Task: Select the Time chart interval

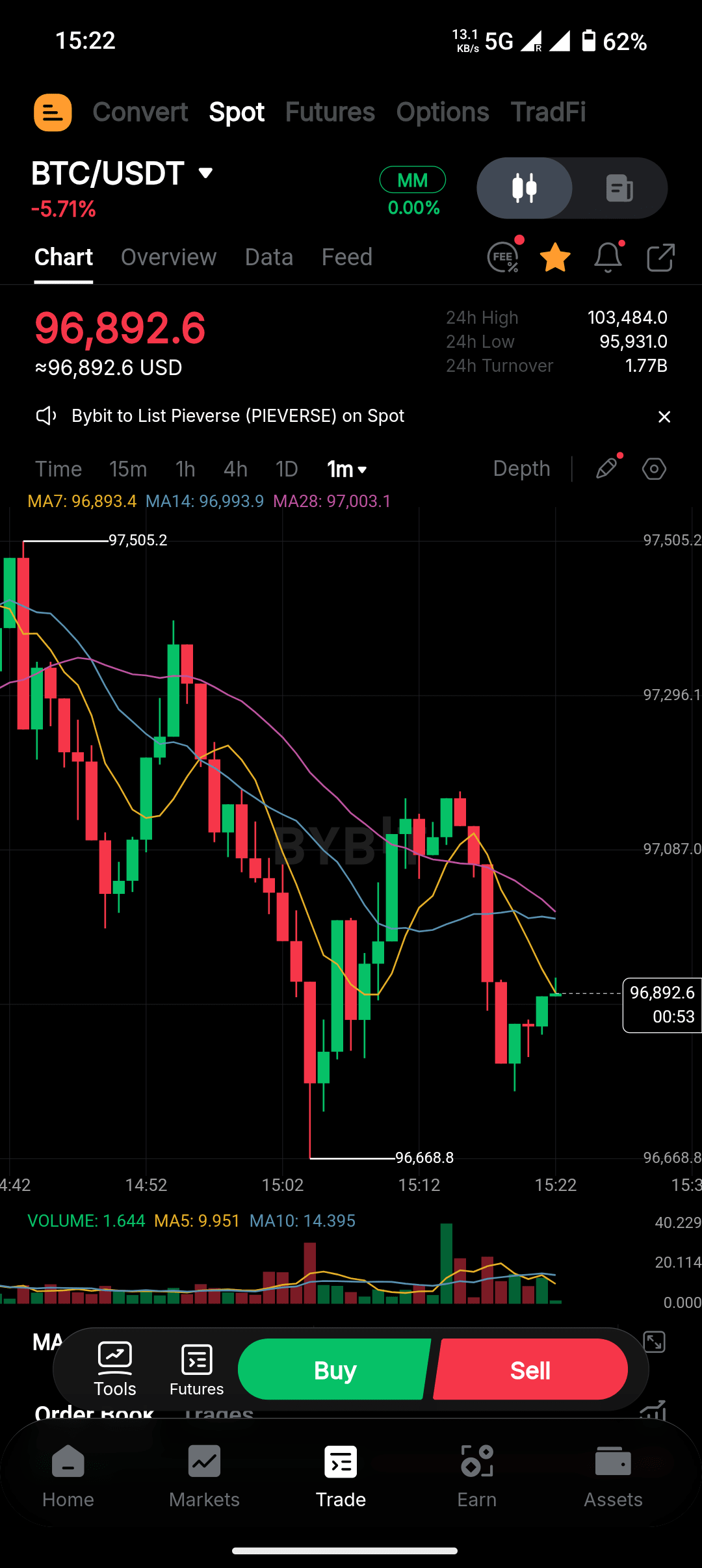Action: pyautogui.click(x=58, y=469)
